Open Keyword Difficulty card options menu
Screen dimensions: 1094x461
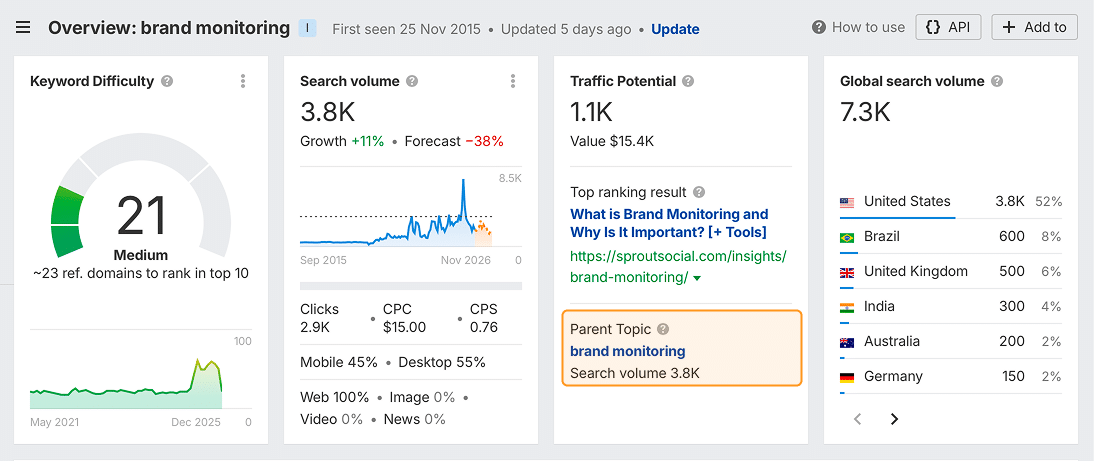point(243,81)
